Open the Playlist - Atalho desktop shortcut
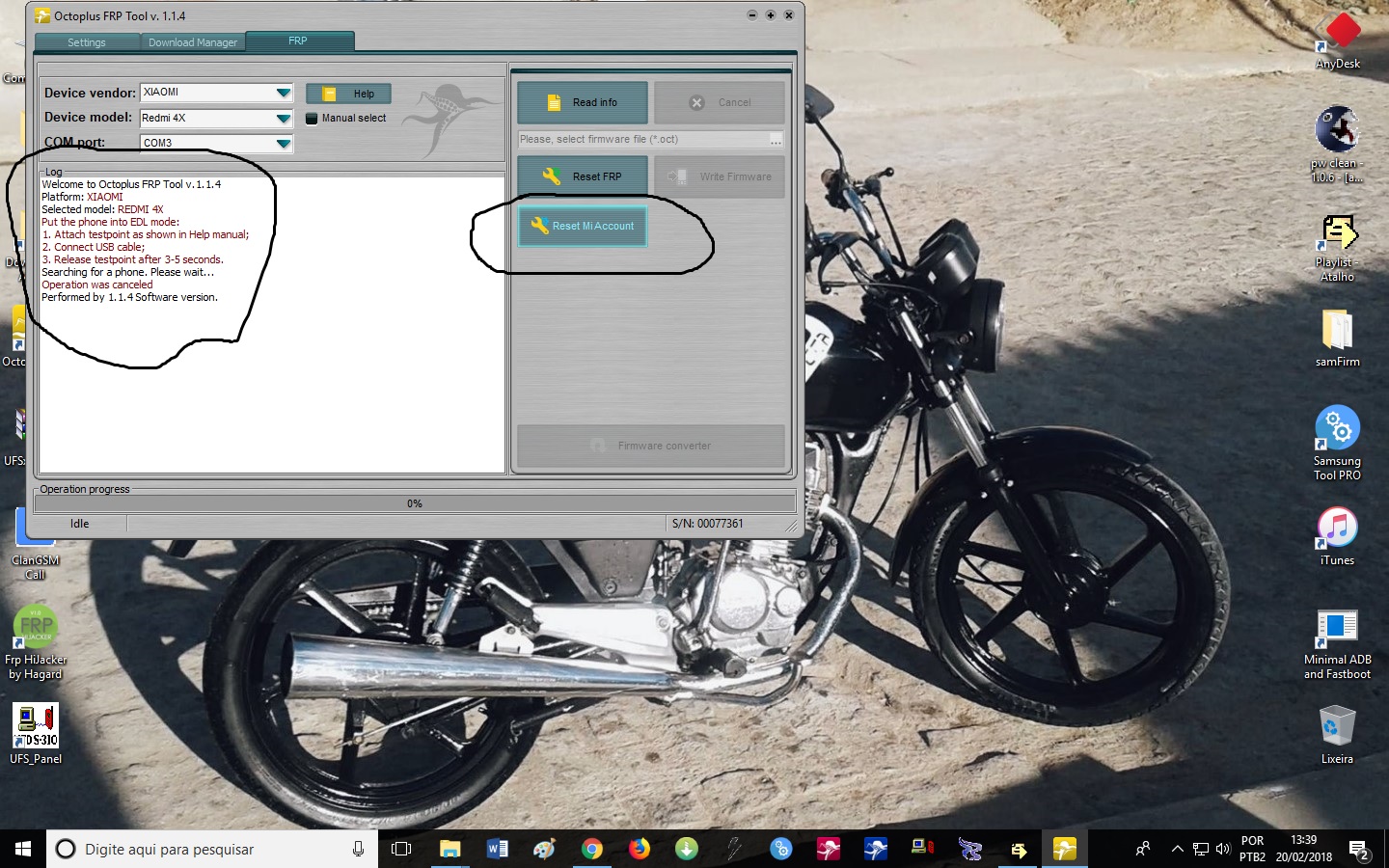This screenshot has height=868, width=1389. pos(1338,248)
